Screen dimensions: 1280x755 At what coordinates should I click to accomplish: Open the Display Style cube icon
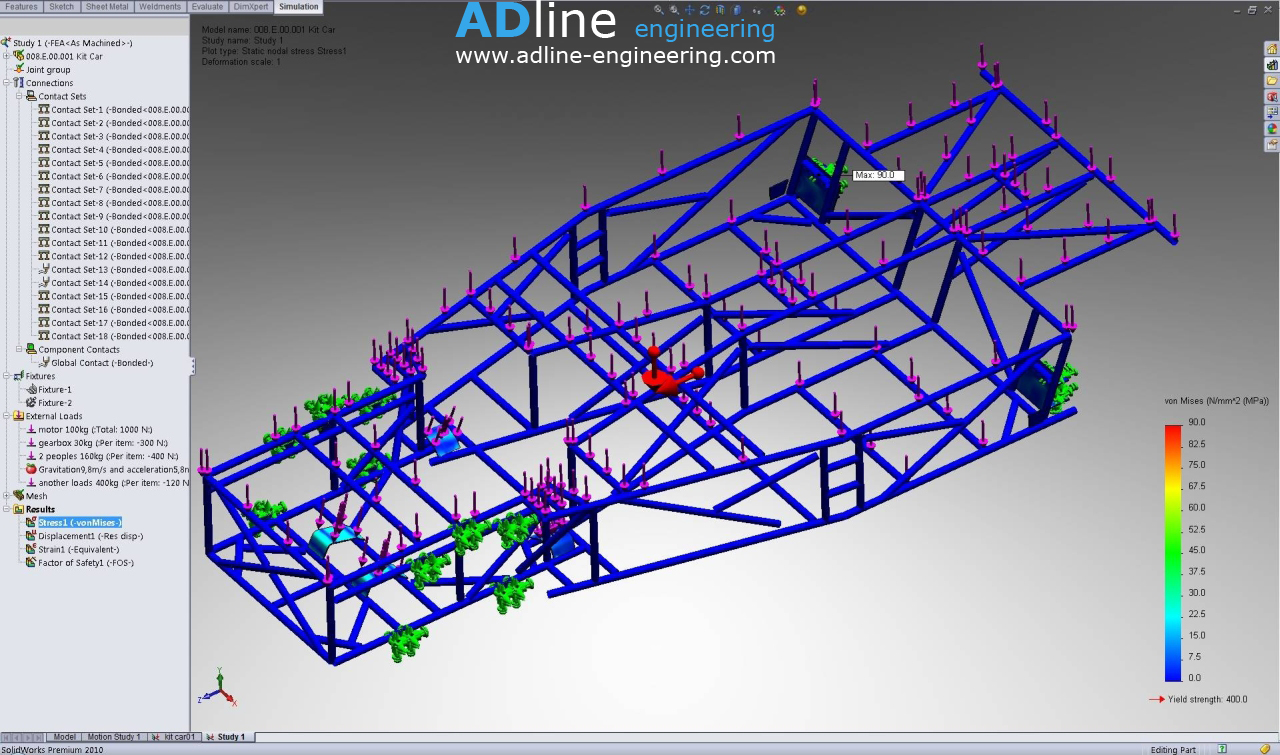pos(735,9)
